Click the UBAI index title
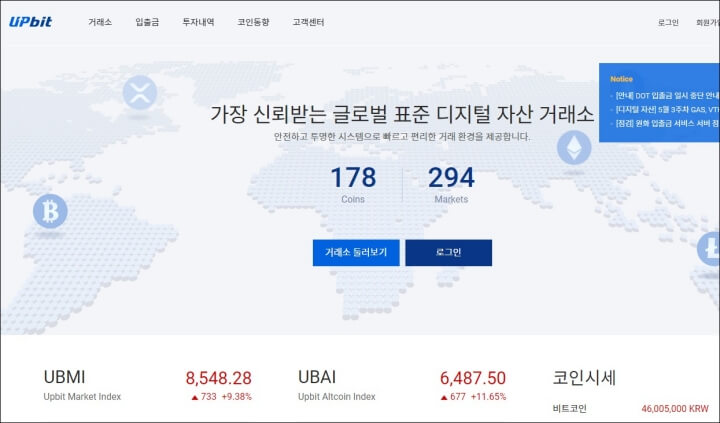Image resolution: width=720 pixels, height=423 pixels. [x=317, y=377]
